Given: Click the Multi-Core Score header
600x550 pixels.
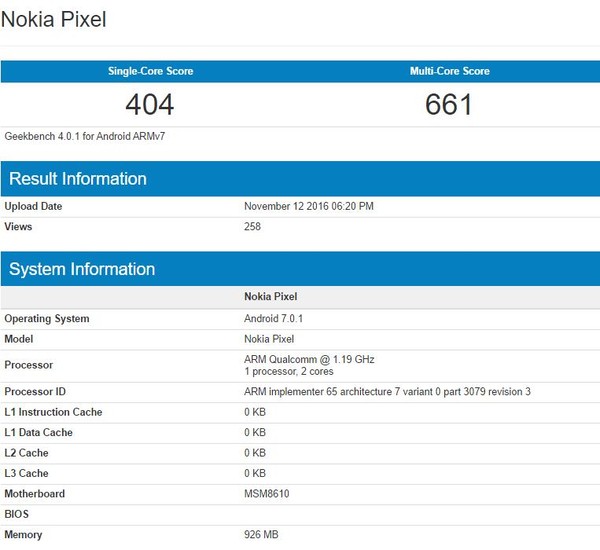Looking at the screenshot, I should coord(449,71).
